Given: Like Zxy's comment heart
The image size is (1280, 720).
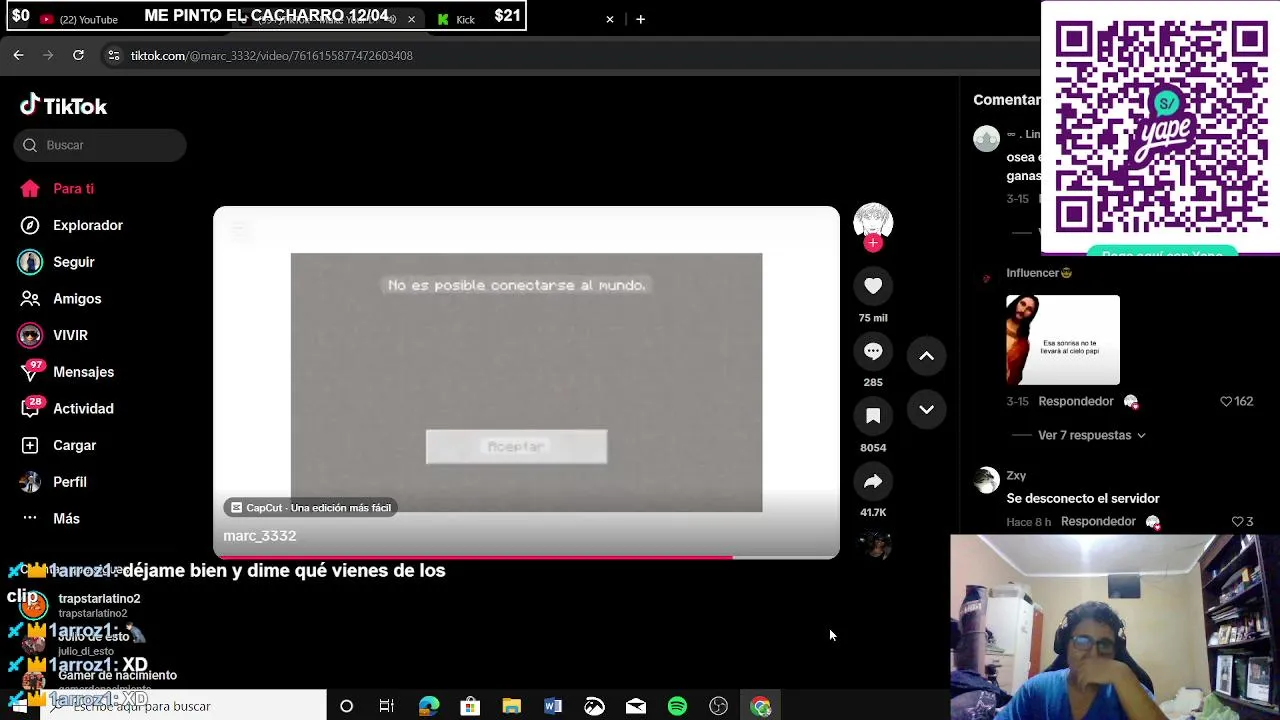Looking at the screenshot, I should tap(1237, 521).
